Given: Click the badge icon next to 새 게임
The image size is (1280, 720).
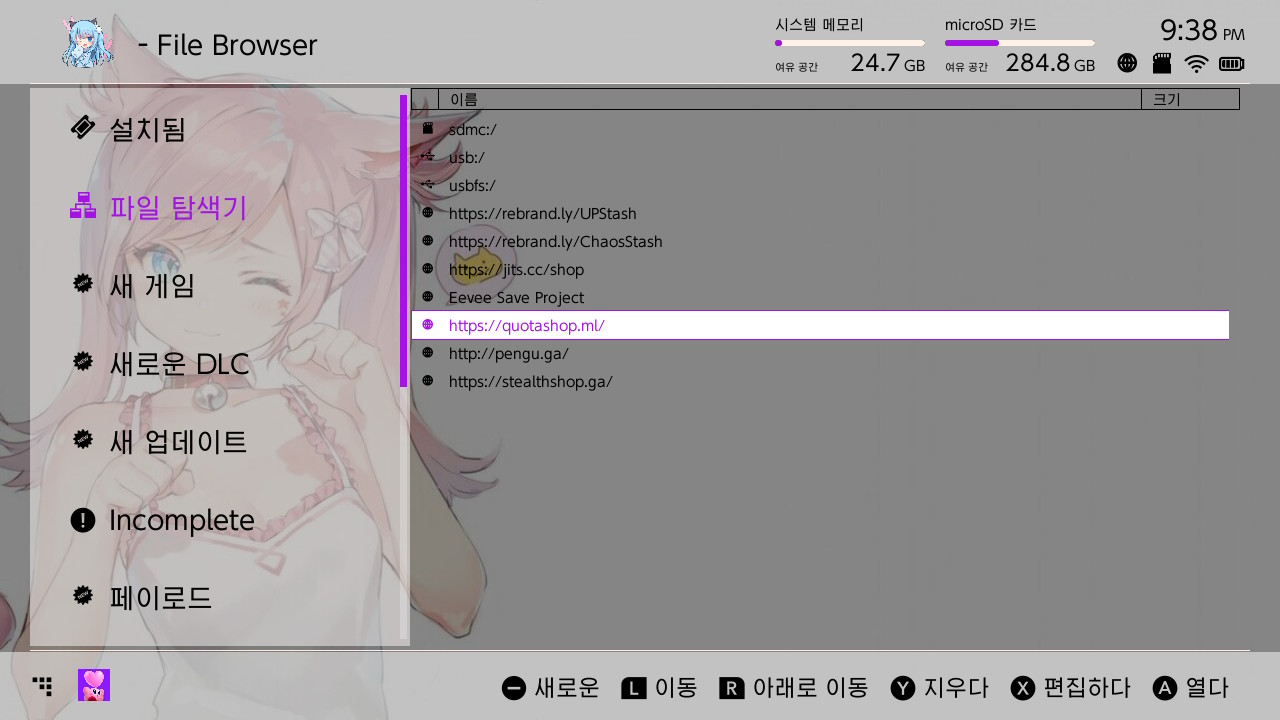Looking at the screenshot, I should coord(83,283).
